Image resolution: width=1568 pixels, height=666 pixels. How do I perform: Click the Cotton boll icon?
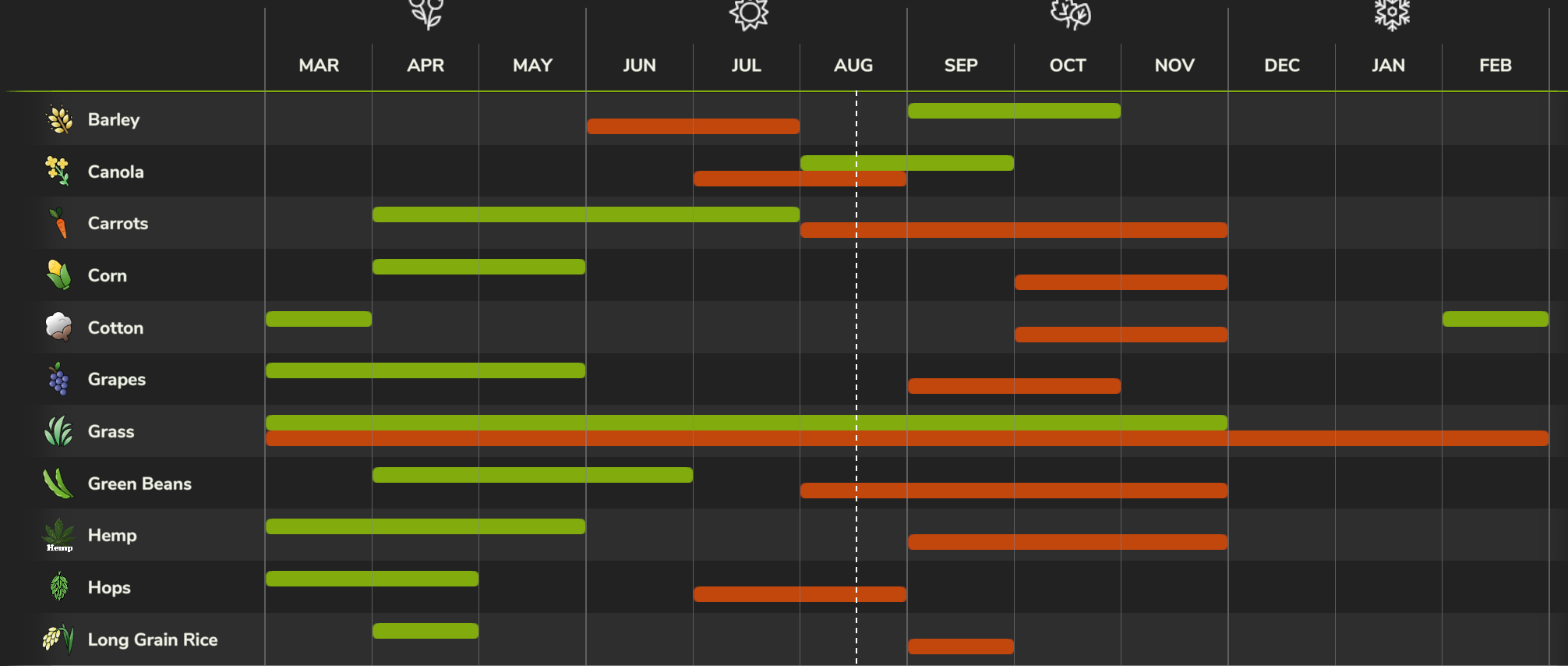coord(59,327)
